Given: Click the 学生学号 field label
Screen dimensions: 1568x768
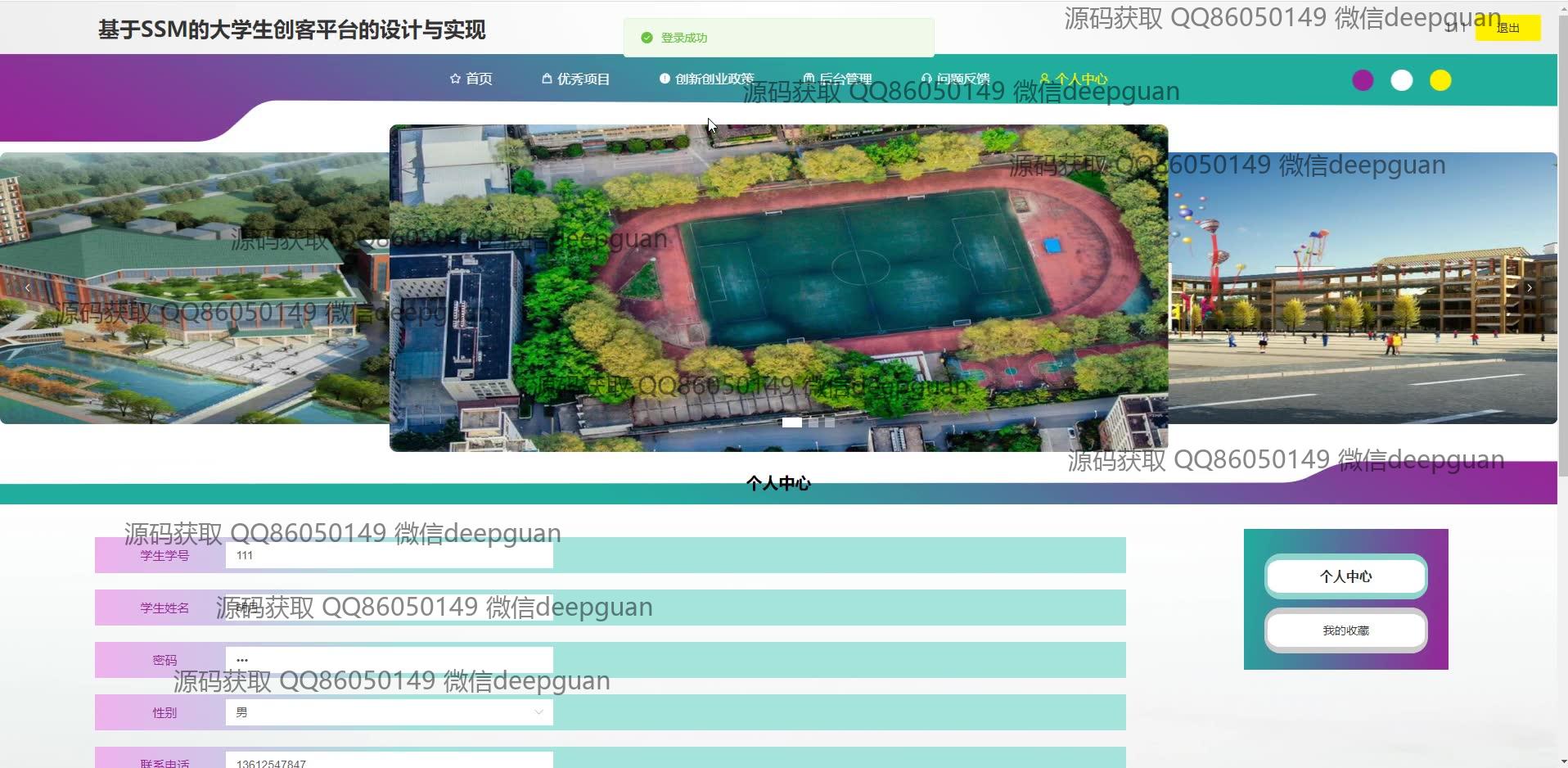Looking at the screenshot, I should [x=164, y=555].
